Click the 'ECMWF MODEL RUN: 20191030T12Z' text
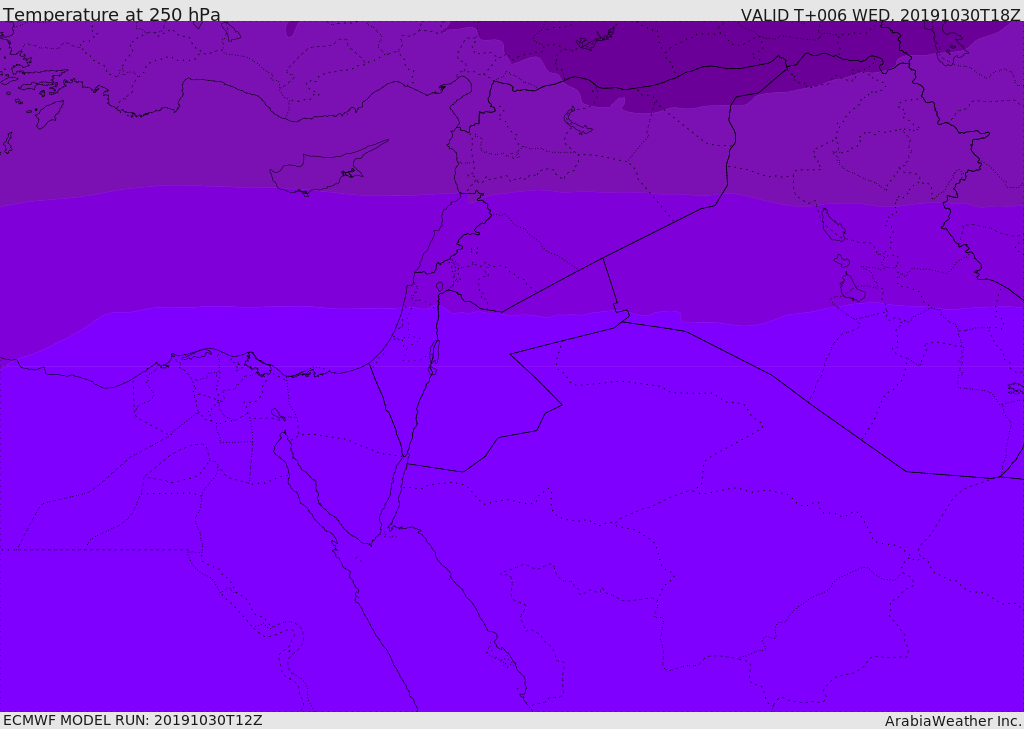Image resolution: width=1024 pixels, height=729 pixels. tap(133, 720)
